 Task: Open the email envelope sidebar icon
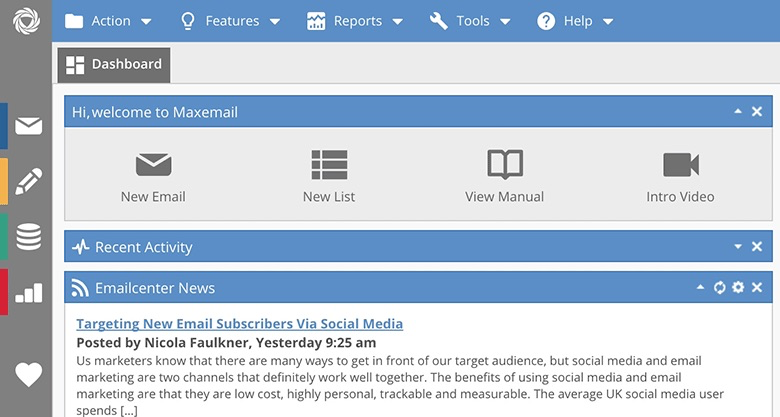[29, 126]
